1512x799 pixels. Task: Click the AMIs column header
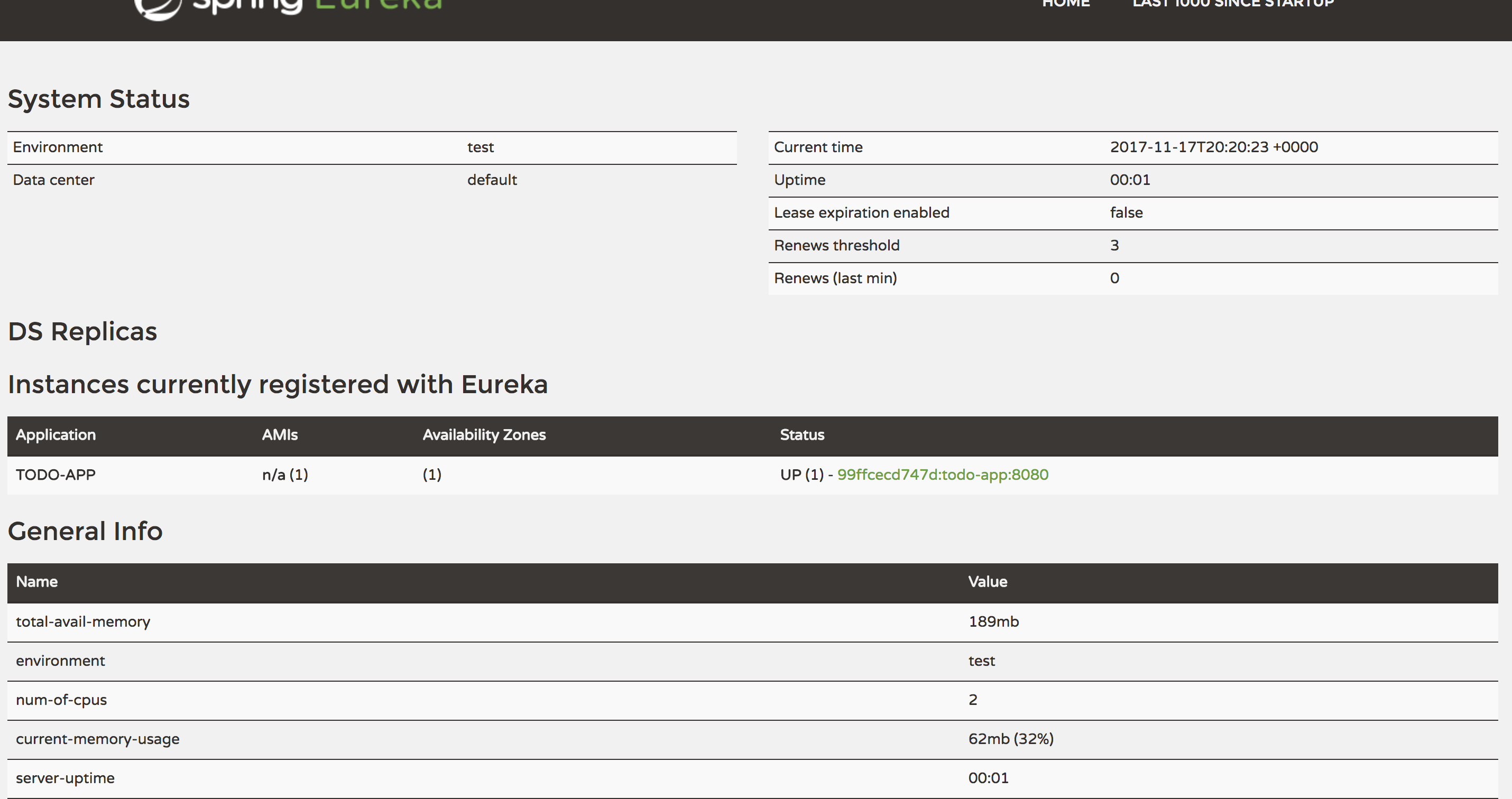279,435
